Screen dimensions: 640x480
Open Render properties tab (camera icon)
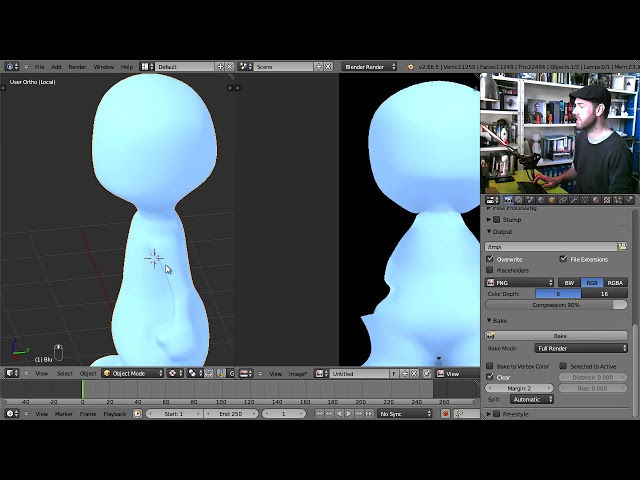coord(508,200)
